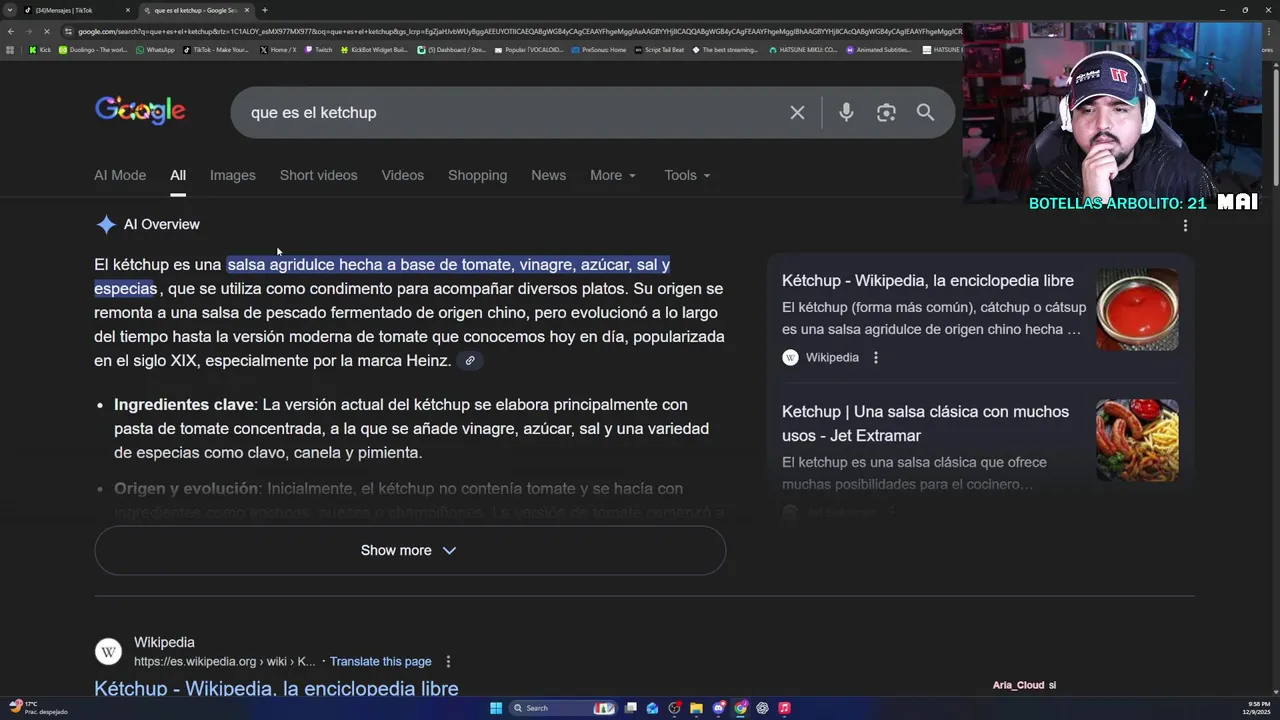The image size is (1280, 720).
Task: Open File Explorer from the taskbar
Action: (x=696, y=708)
